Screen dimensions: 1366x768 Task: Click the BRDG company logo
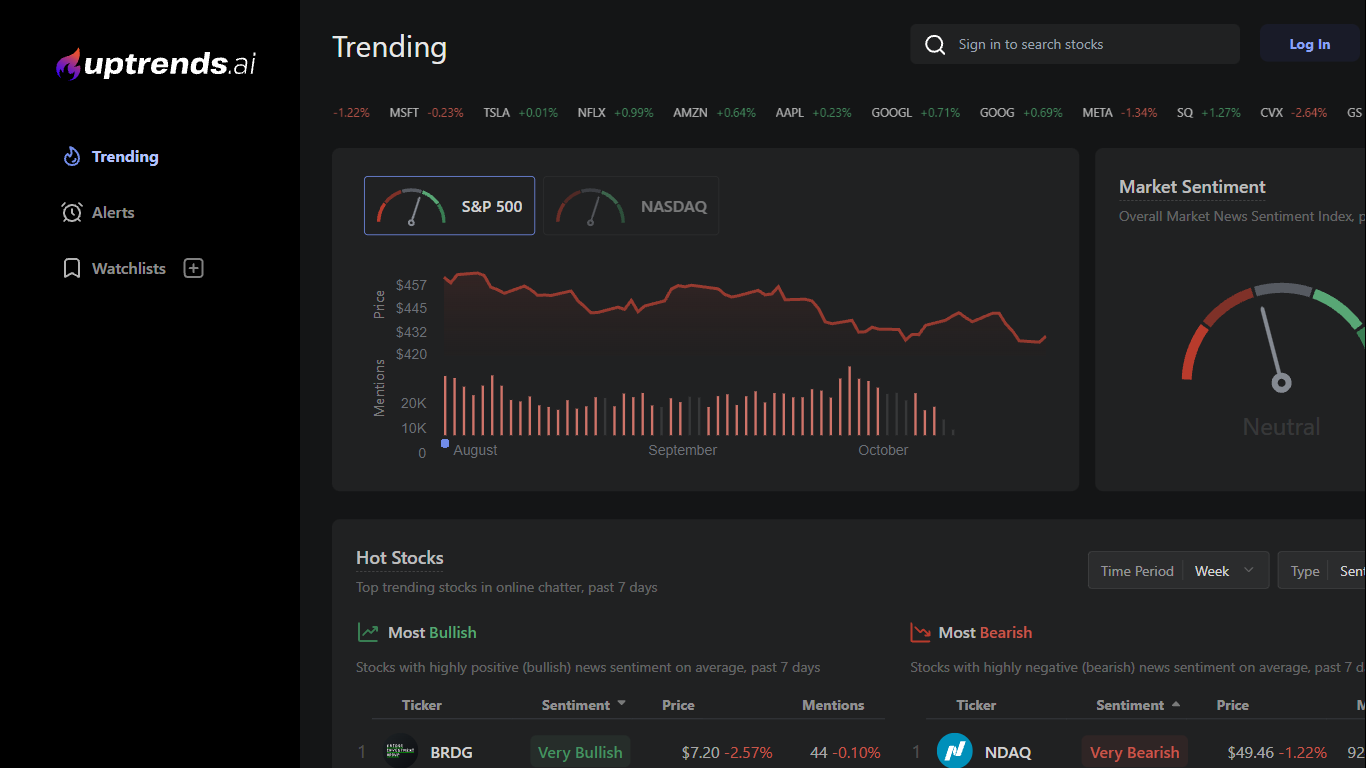(x=401, y=752)
